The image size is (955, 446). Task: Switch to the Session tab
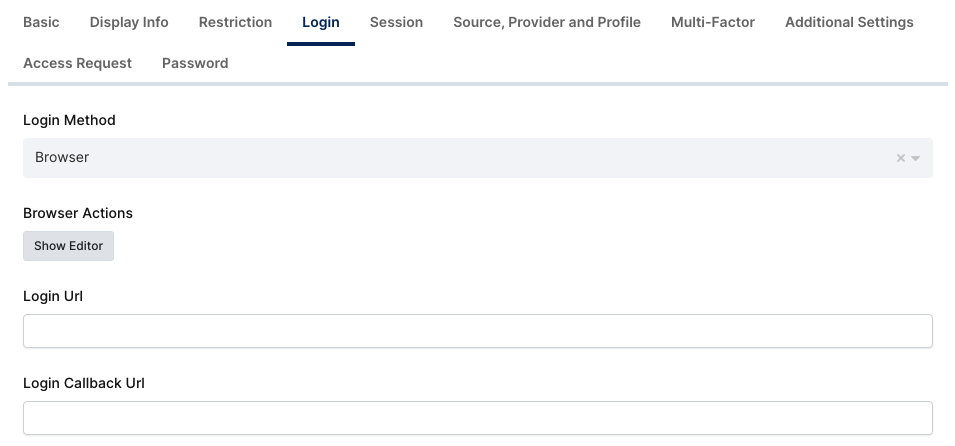point(396,22)
